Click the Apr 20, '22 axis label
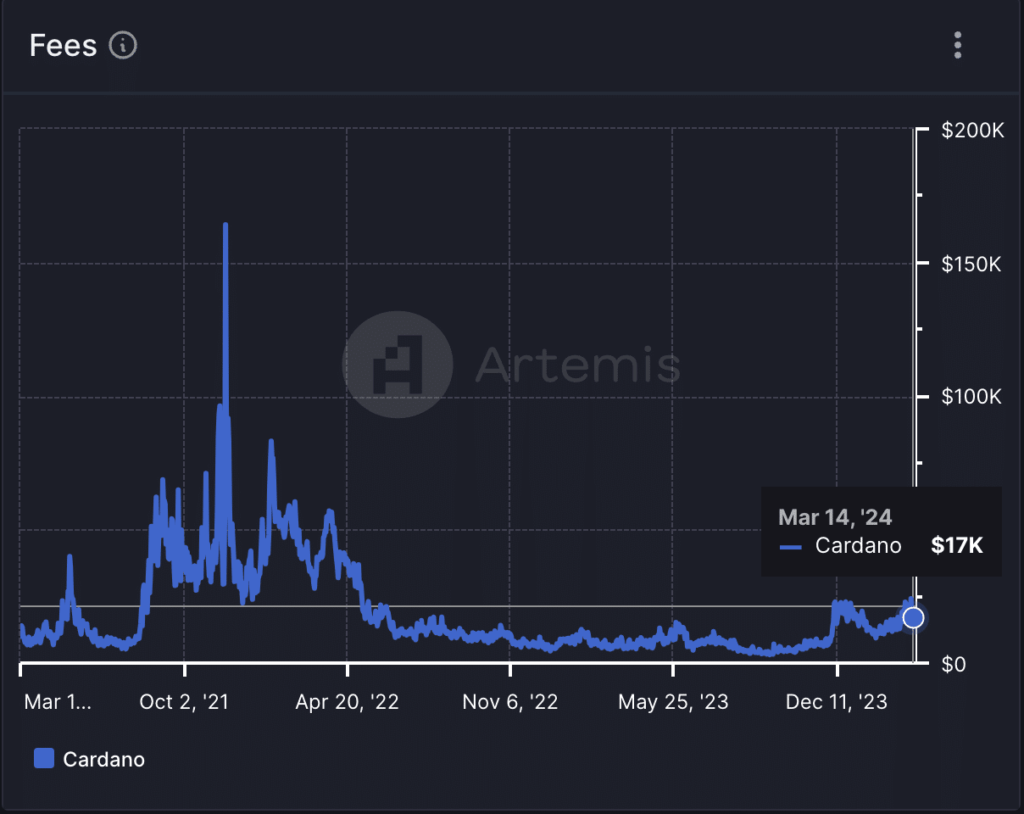The image size is (1024, 814). click(347, 702)
